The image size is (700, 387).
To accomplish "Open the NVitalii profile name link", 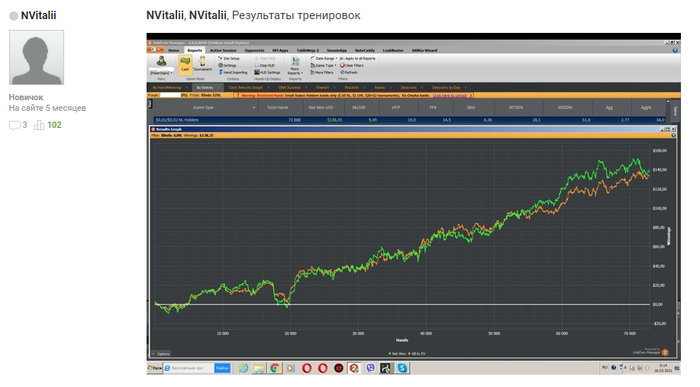I will tap(38, 15).
